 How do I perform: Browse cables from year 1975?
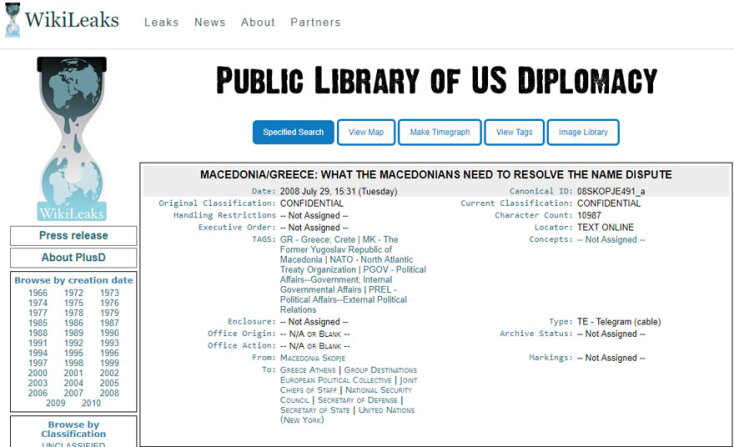[73, 303]
